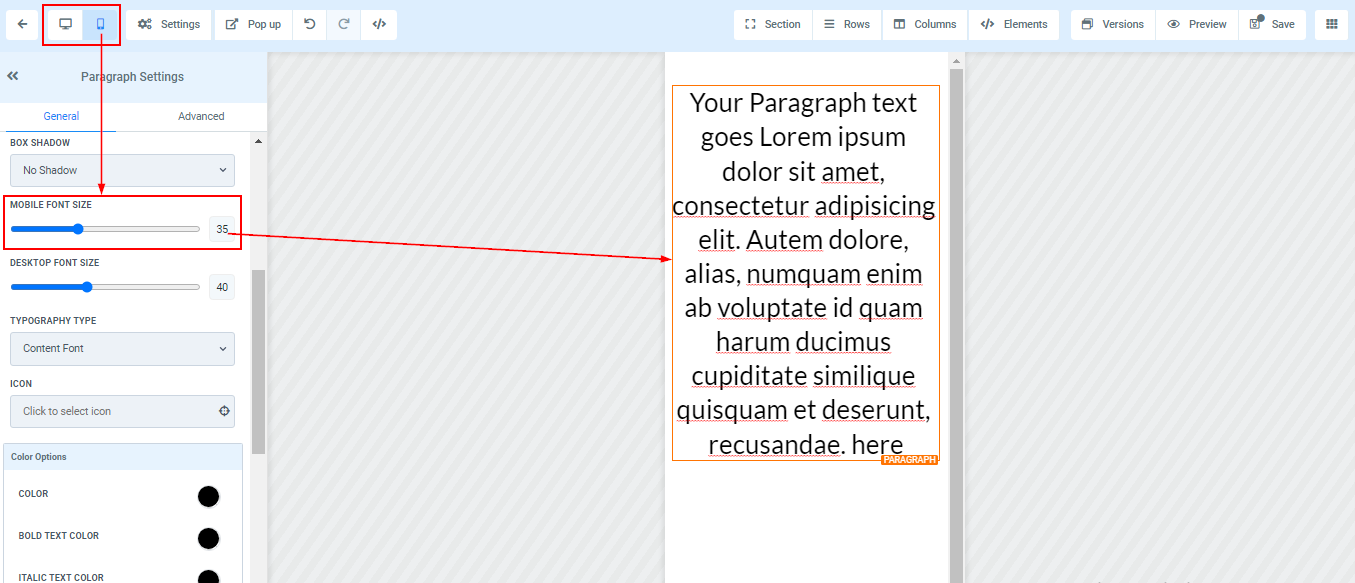
Task: Switch to desktop view icon
Action: tap(66, 25)
